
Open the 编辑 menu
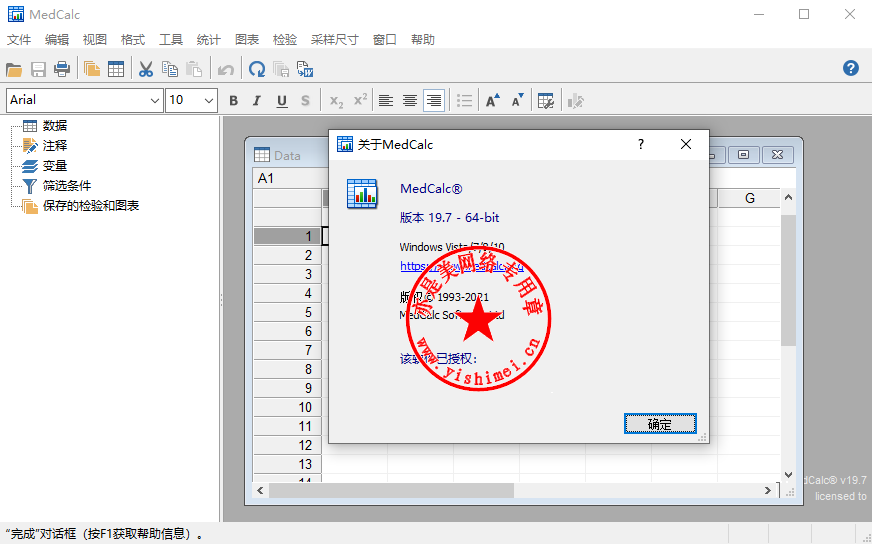point(57,39)
